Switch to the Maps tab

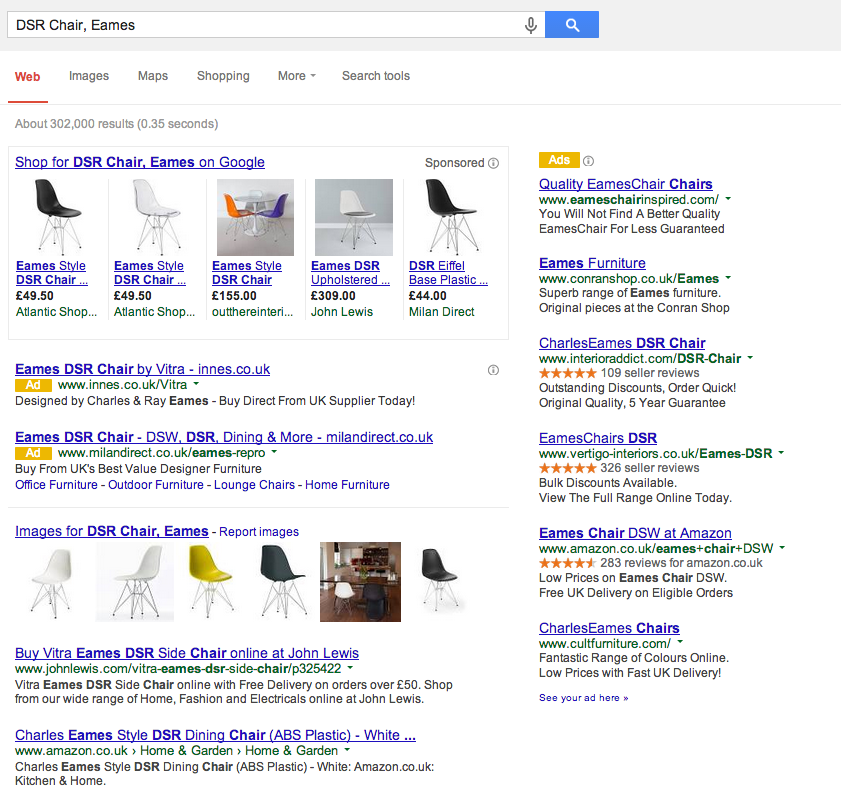153,76
